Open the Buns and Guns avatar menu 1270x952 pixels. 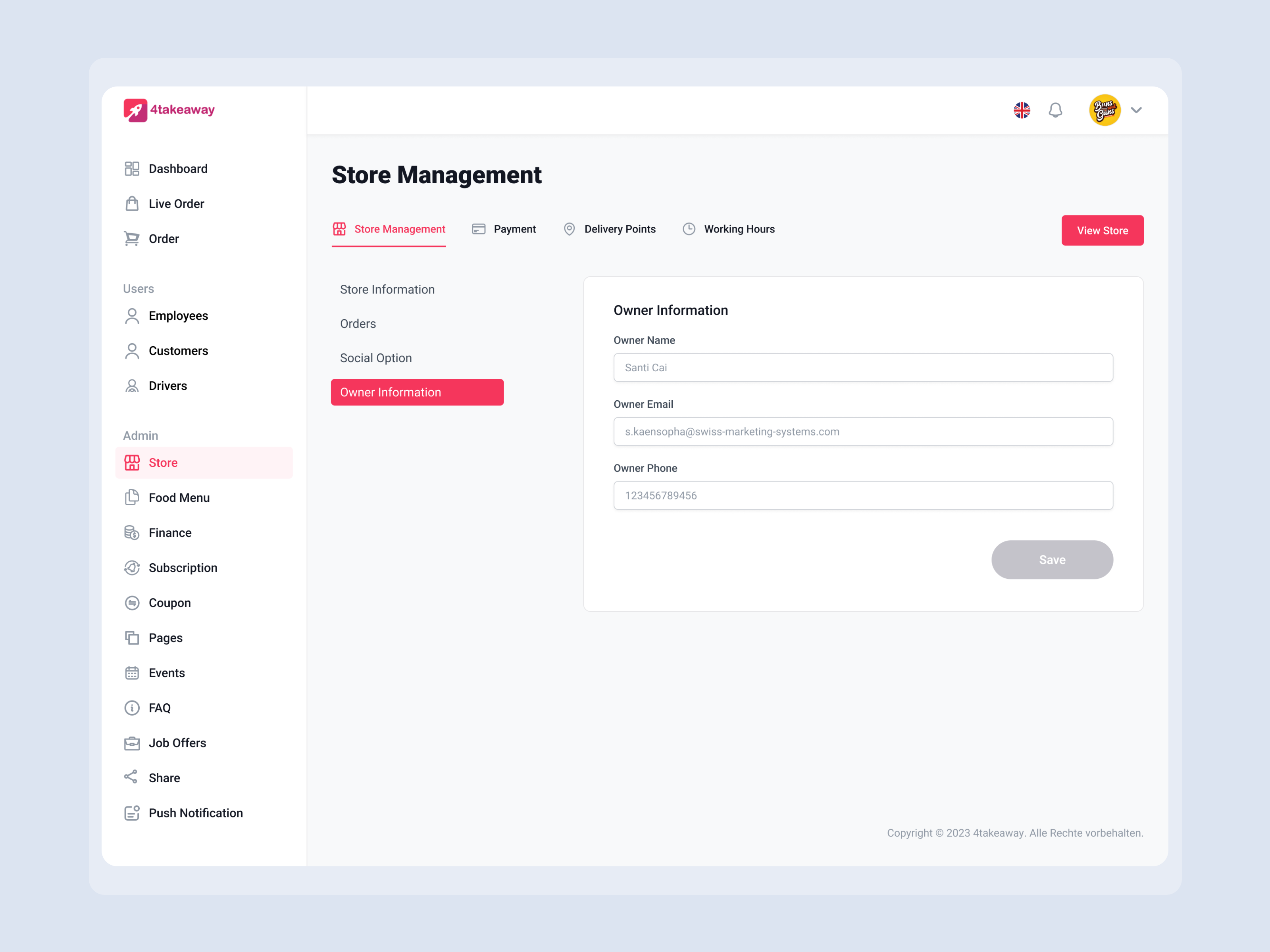1104,109
